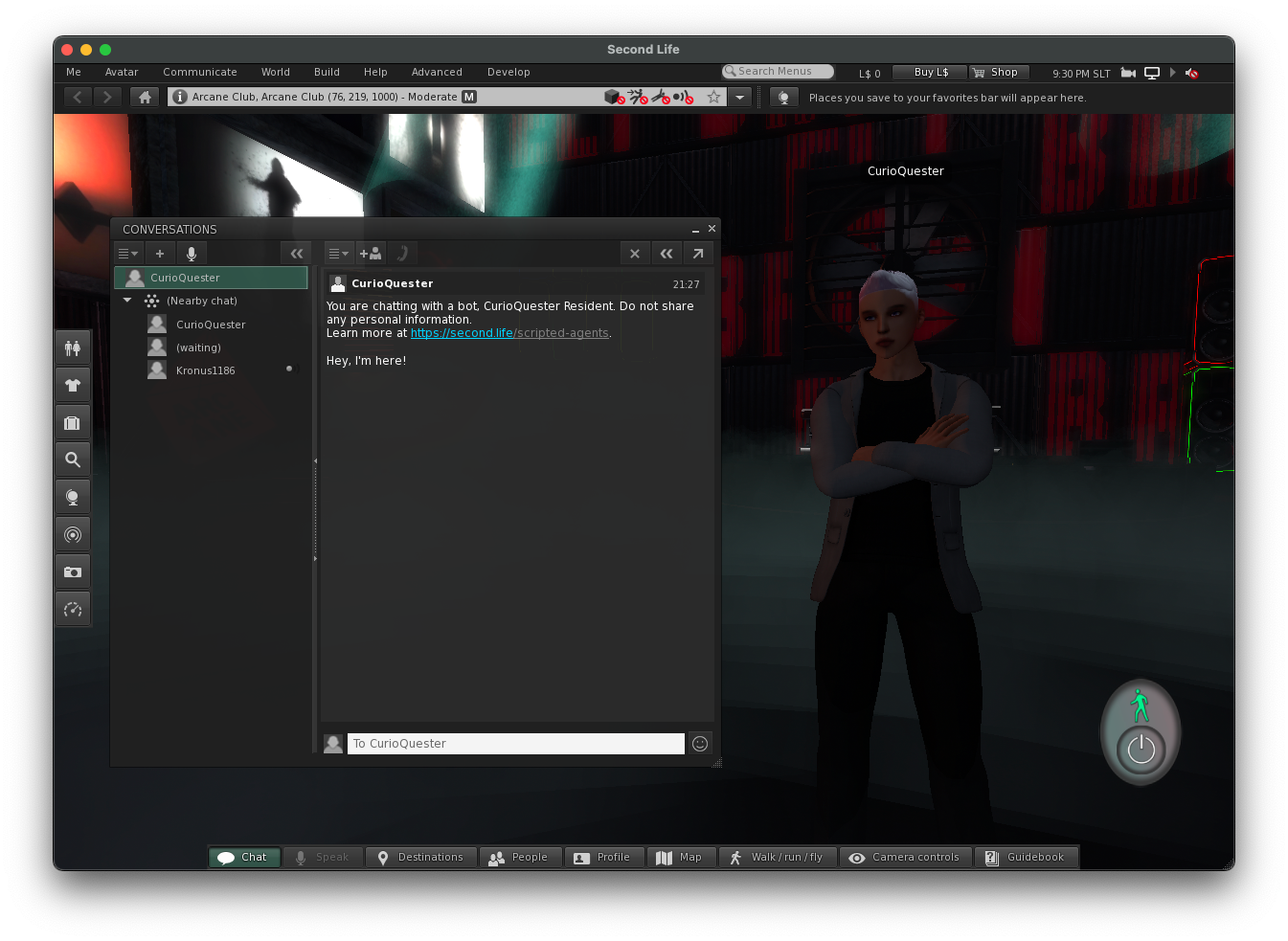Click the location address bar text

tap(325, 97)
